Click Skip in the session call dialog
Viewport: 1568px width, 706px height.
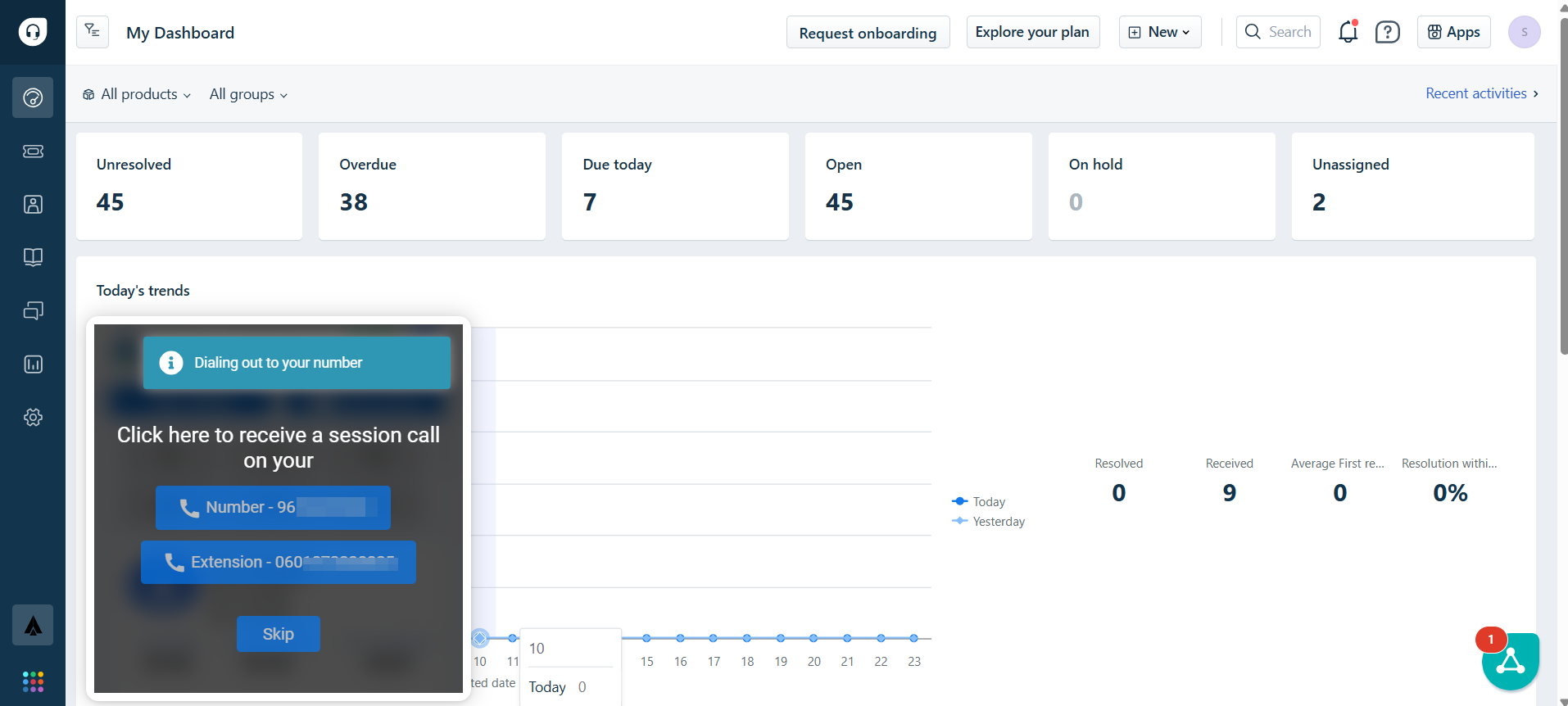(x=278, y=634)
